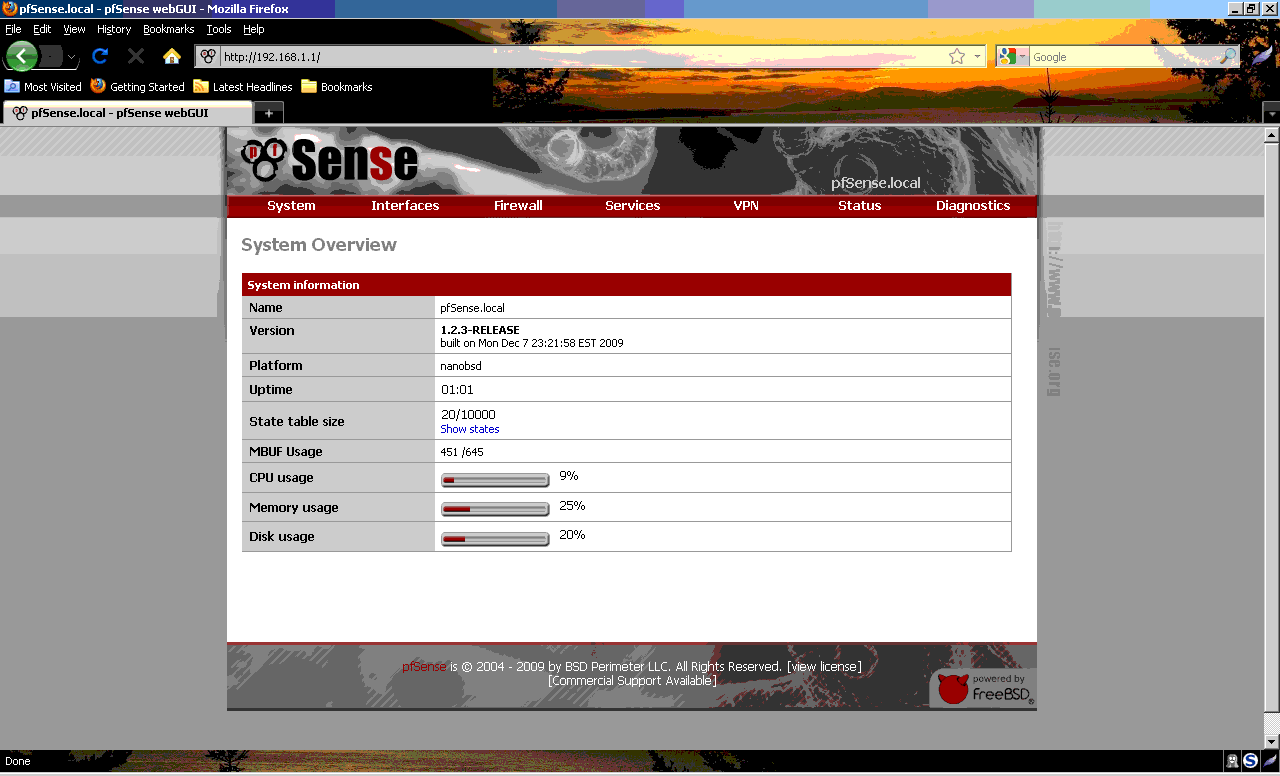Click the 451 /645 MBUF usage value

[462, 452]
